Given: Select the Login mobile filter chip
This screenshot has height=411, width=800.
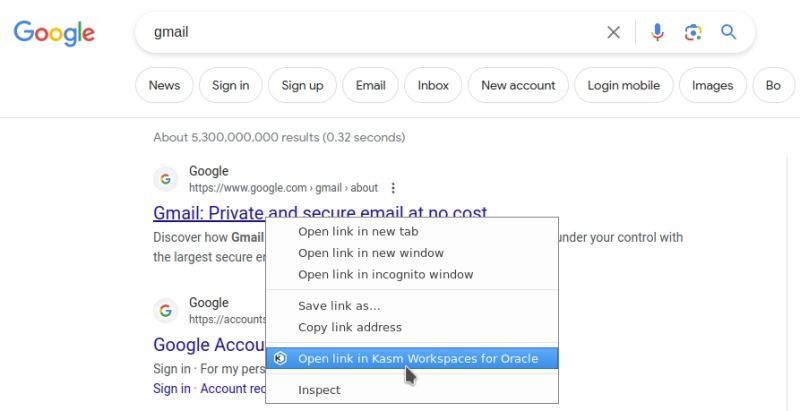Looking at the screenshot, I should (x=623, y=85).
